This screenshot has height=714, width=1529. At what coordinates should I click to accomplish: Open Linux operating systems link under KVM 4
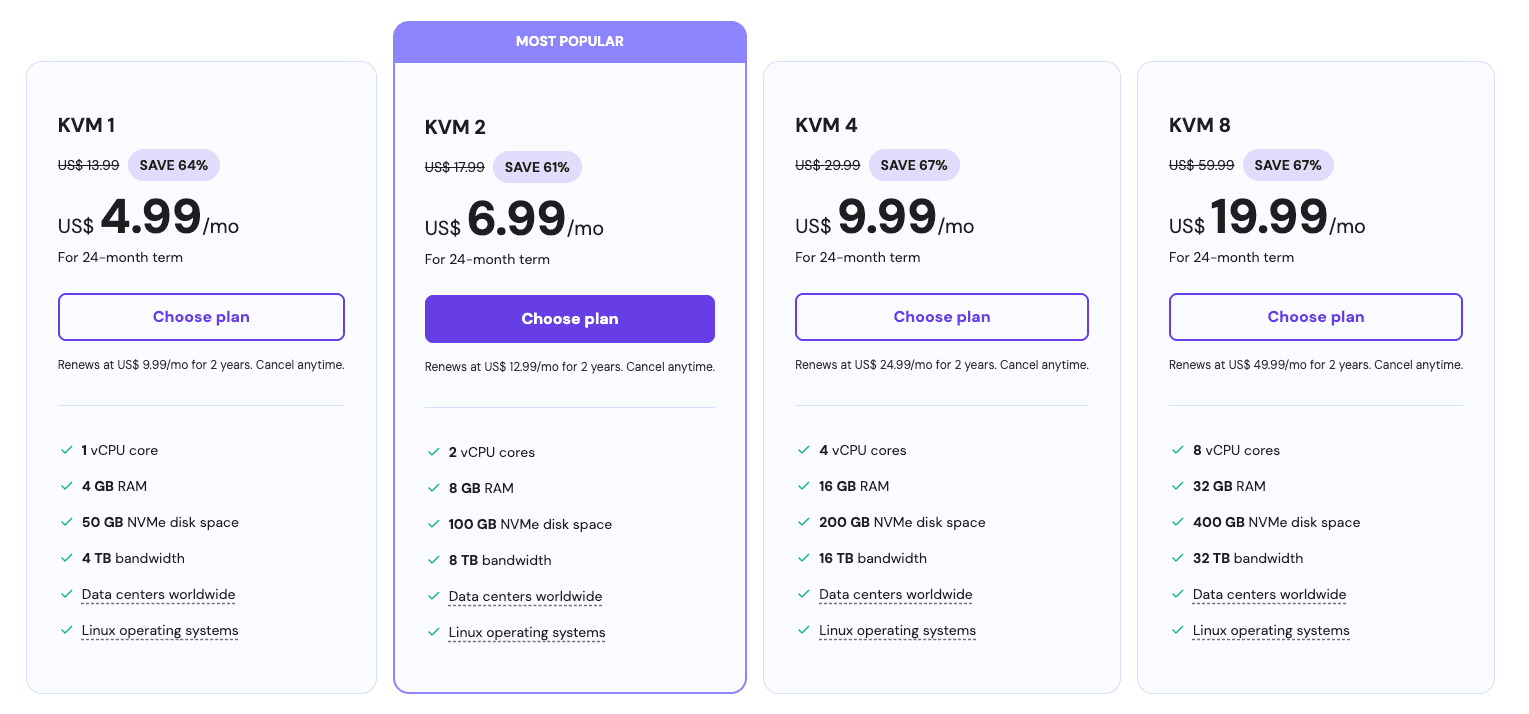tap(897, 630)
